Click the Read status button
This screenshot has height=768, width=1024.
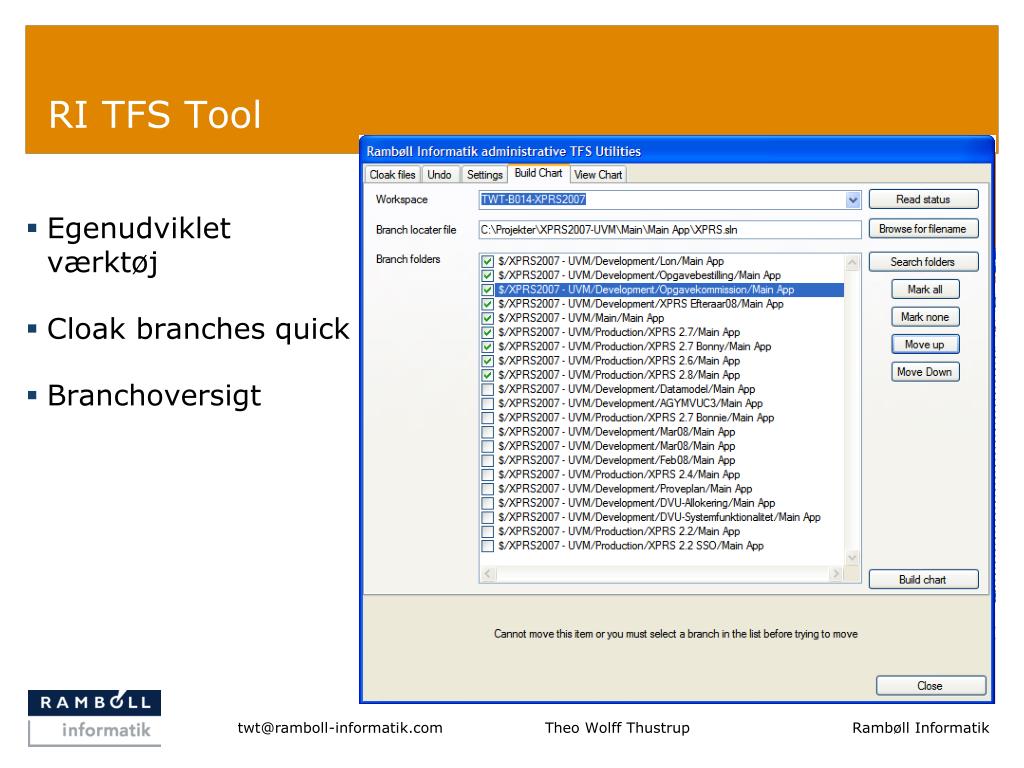tap(923, 199)
